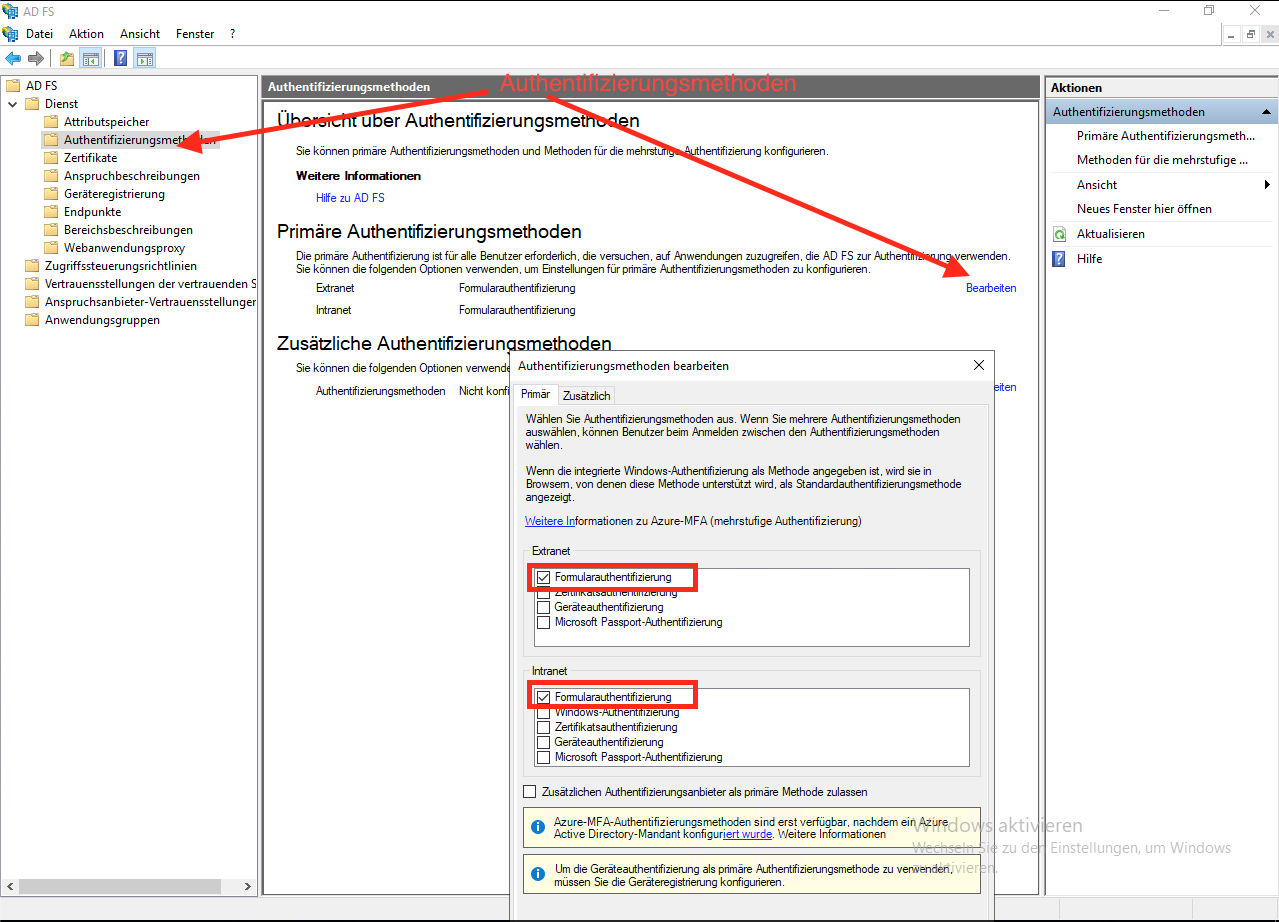The height and width of the screenshot is (922, 1279).
Task: Open Weitere Informationen zu Azure-MFA link
Action: click(x=693, y=521)
